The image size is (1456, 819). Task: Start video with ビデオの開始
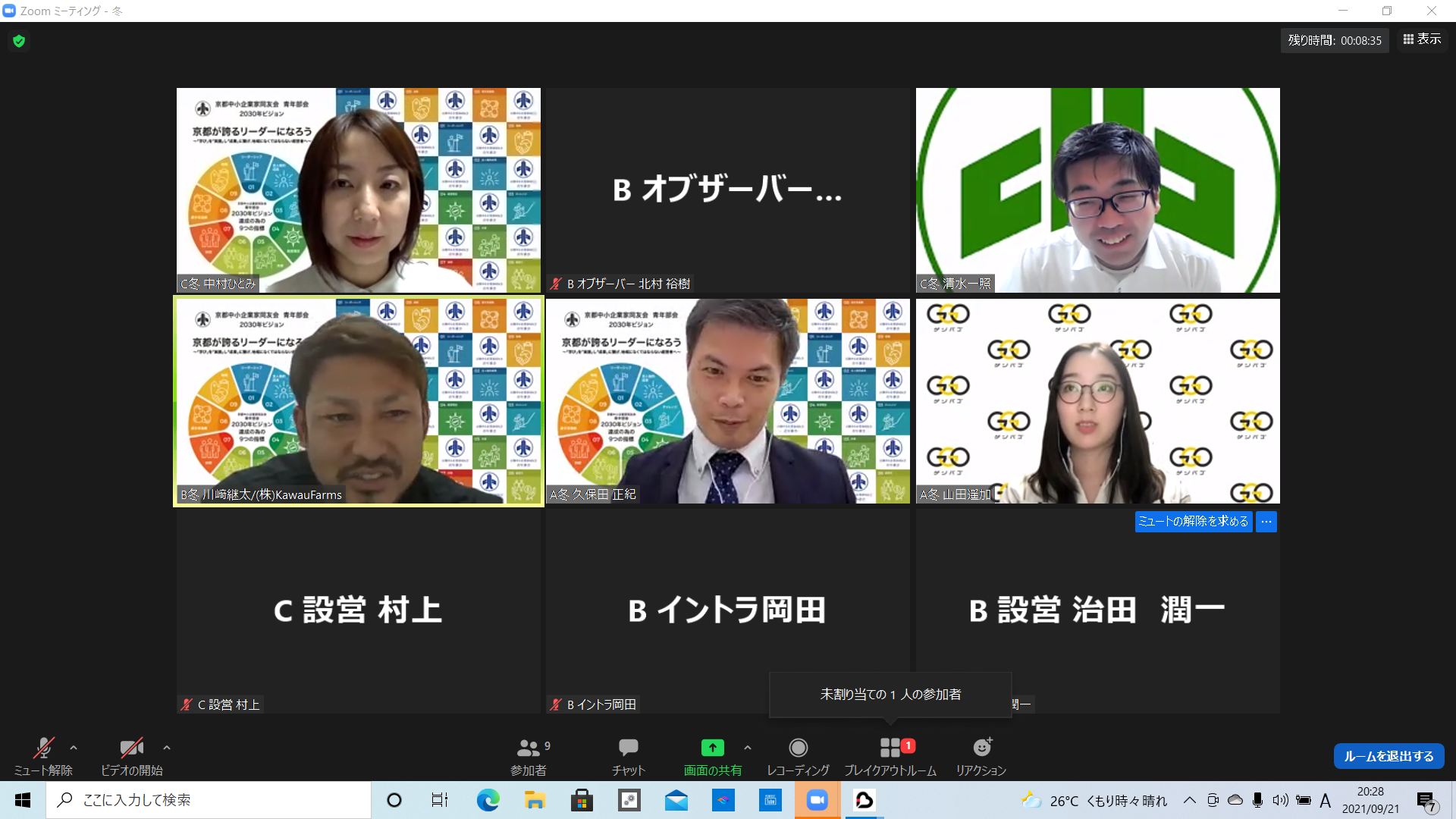point(132,755)
